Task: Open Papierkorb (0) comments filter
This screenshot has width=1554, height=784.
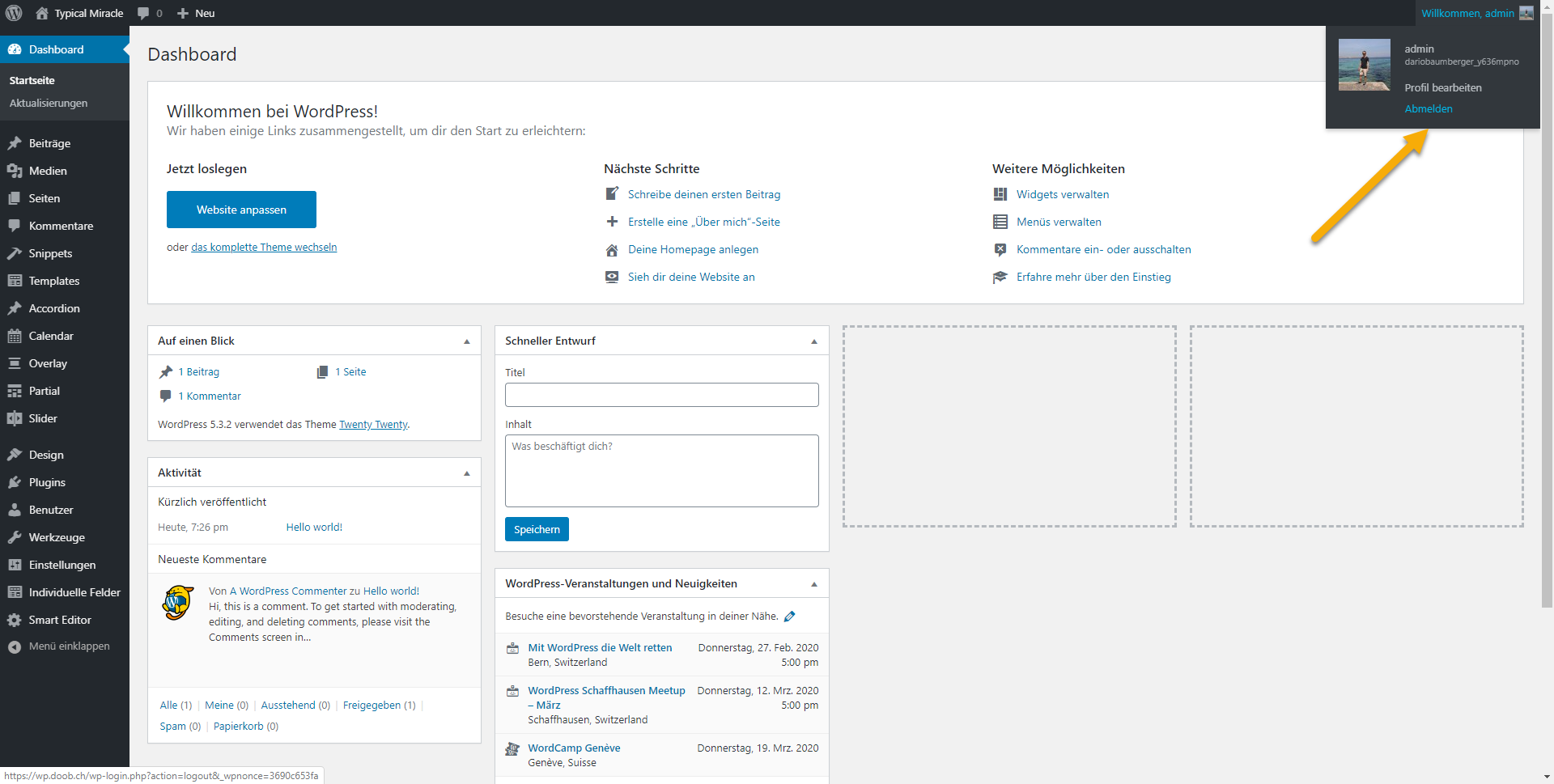Action: click(x=246, y=726)
